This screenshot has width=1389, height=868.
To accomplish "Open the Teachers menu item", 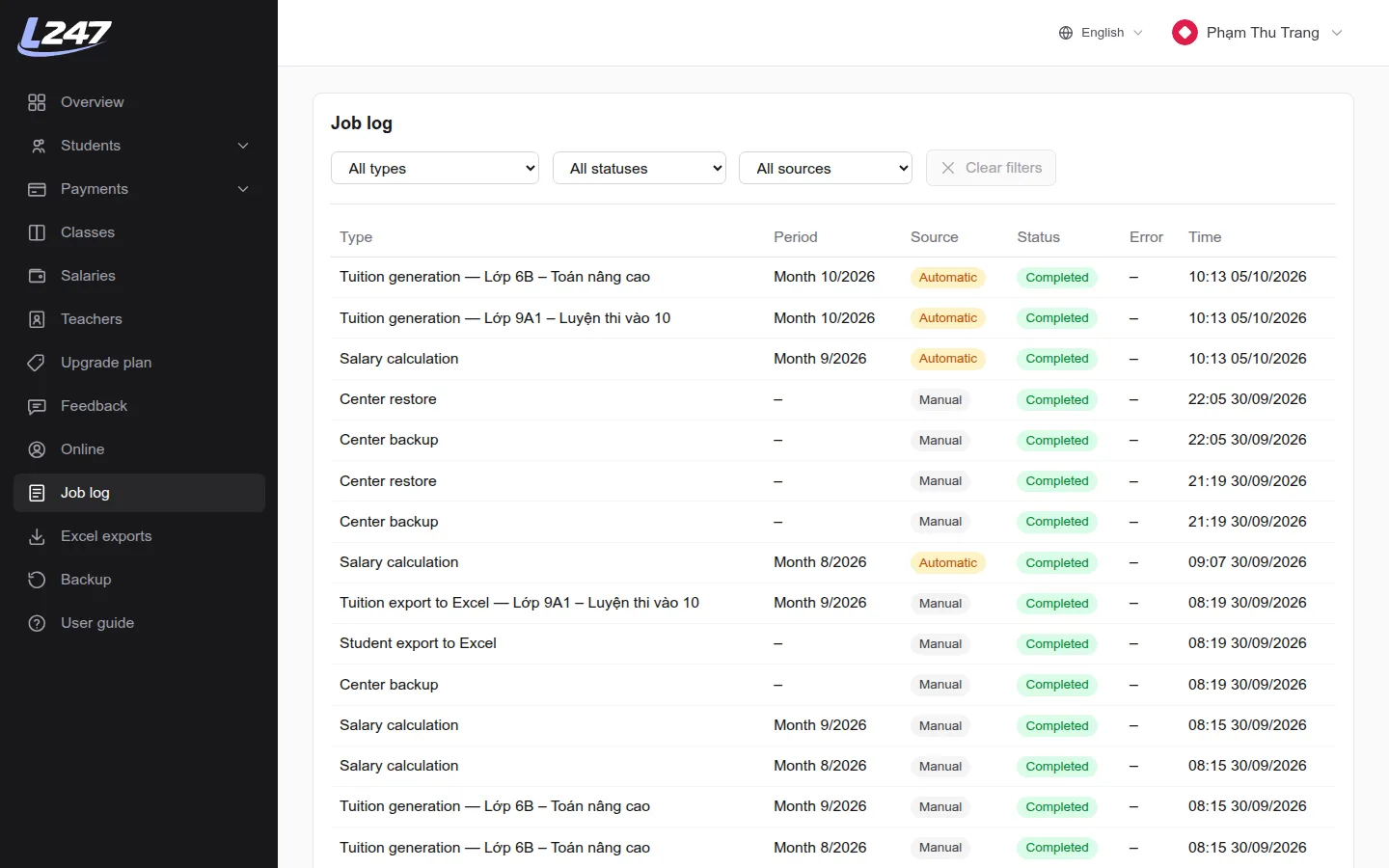I will tap(139, 319).
